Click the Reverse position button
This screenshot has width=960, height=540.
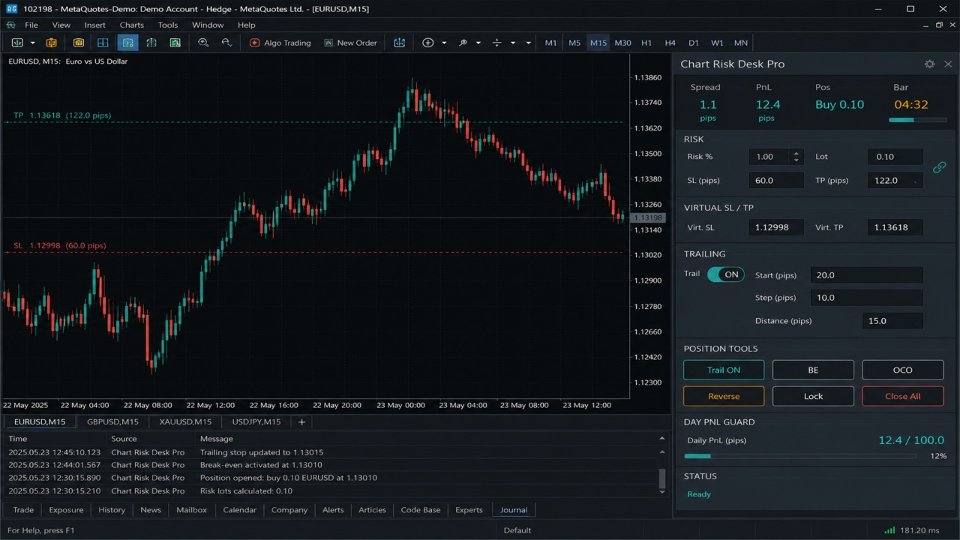coord(724,396)
